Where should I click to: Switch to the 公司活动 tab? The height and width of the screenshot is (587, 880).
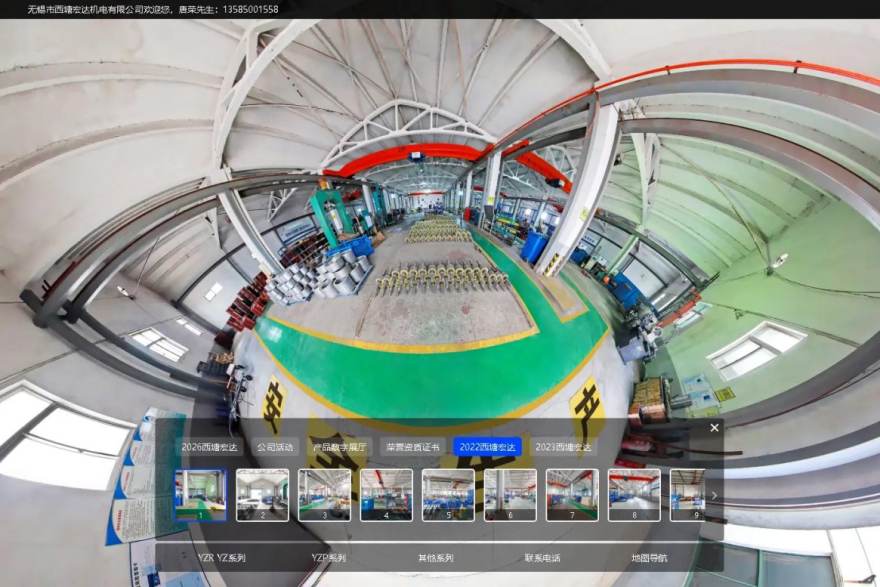pyautogui.click(x=275, y=447)
